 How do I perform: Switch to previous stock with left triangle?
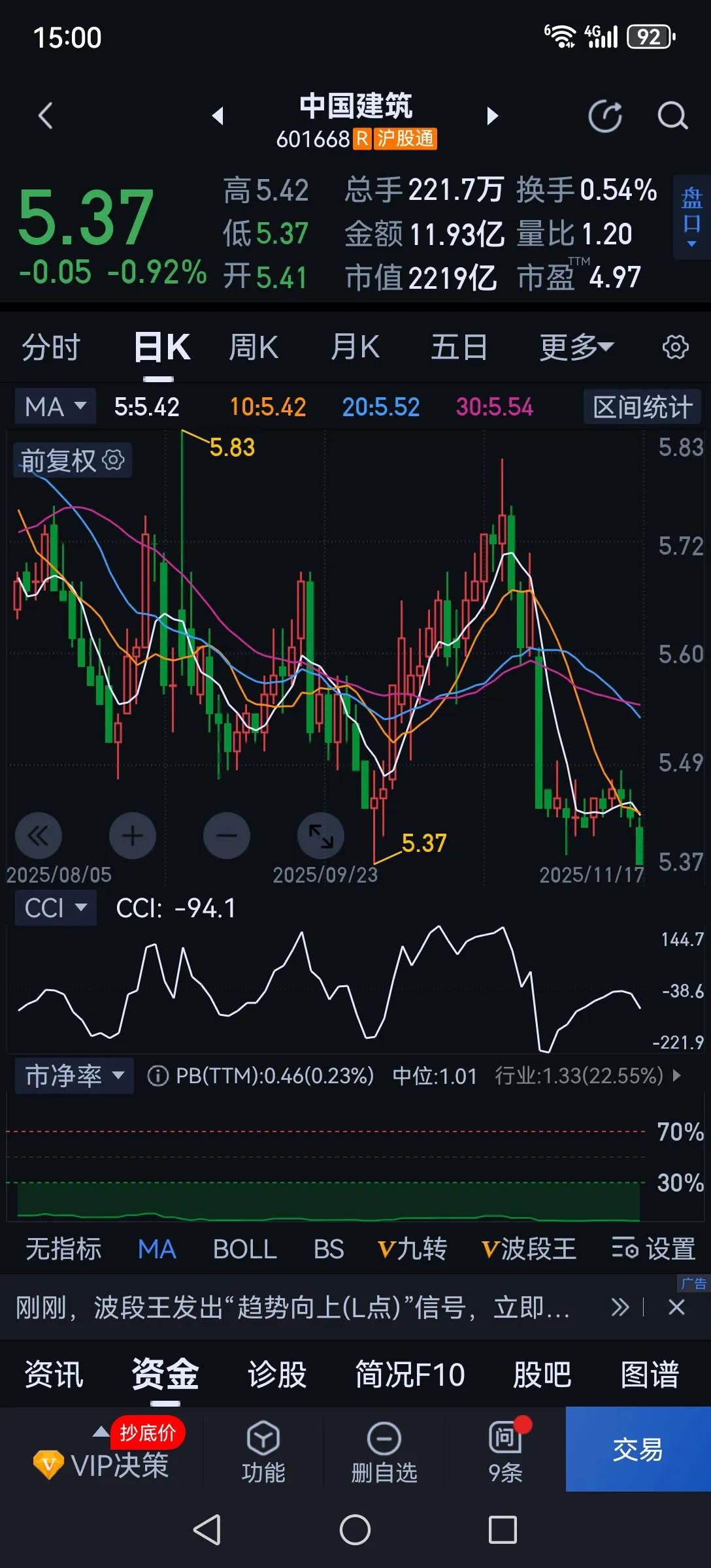coord(218,116)
